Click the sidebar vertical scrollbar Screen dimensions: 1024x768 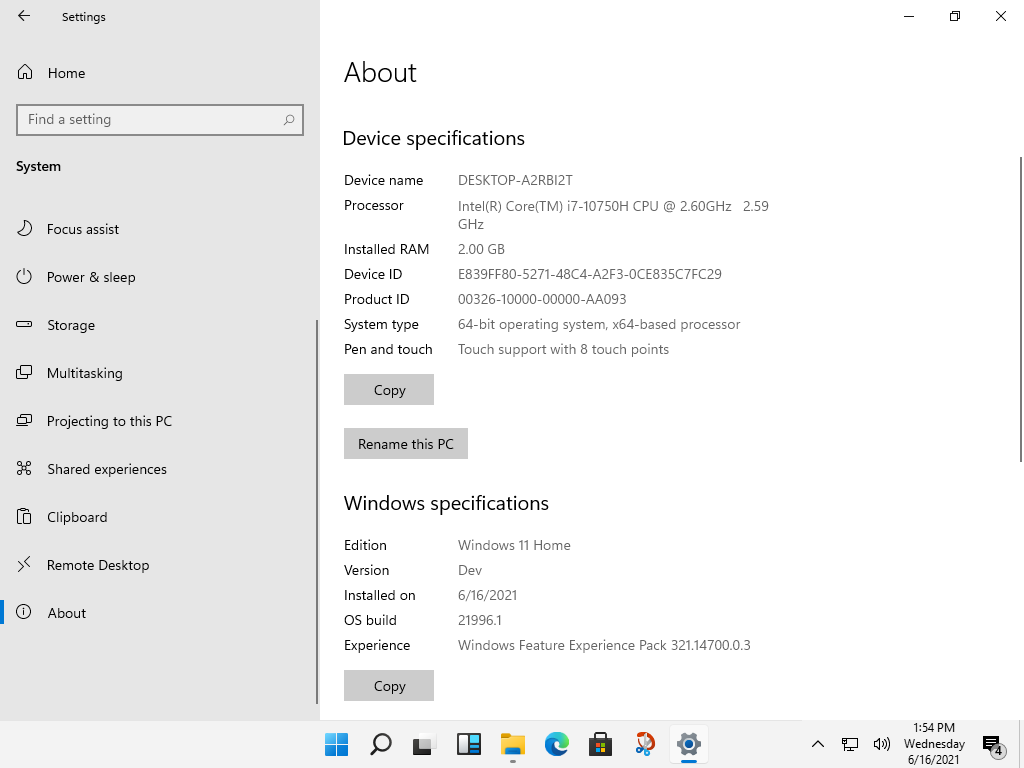click(x=317, y=511)
